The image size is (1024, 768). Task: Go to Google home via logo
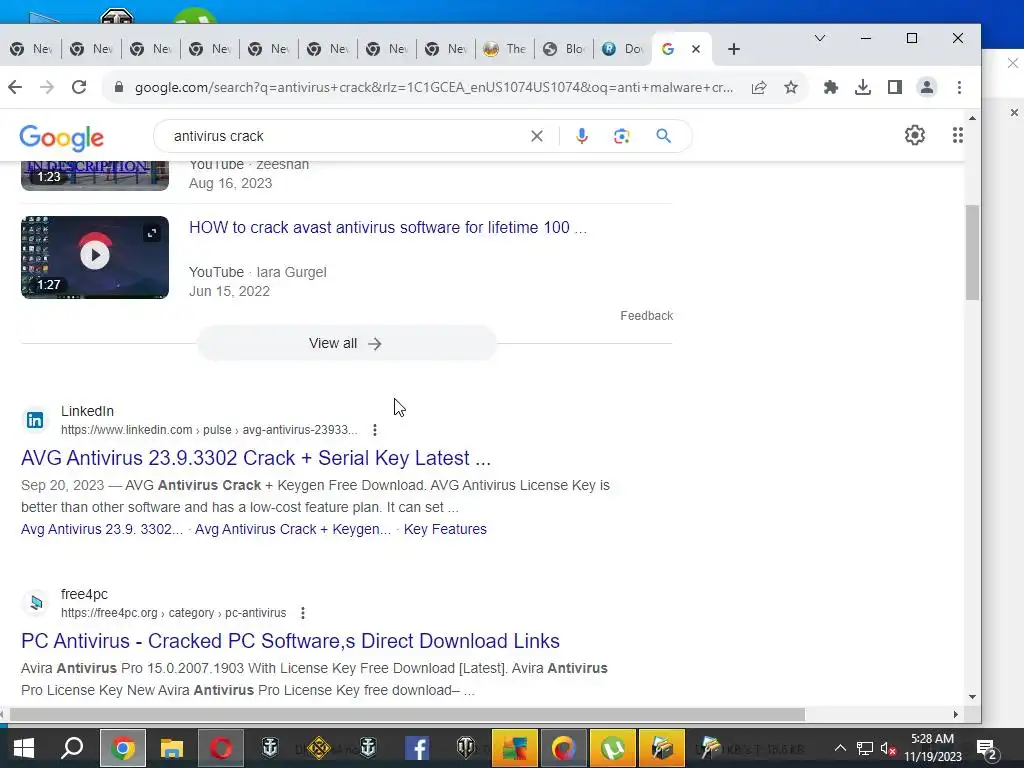(x=61, y=137)
